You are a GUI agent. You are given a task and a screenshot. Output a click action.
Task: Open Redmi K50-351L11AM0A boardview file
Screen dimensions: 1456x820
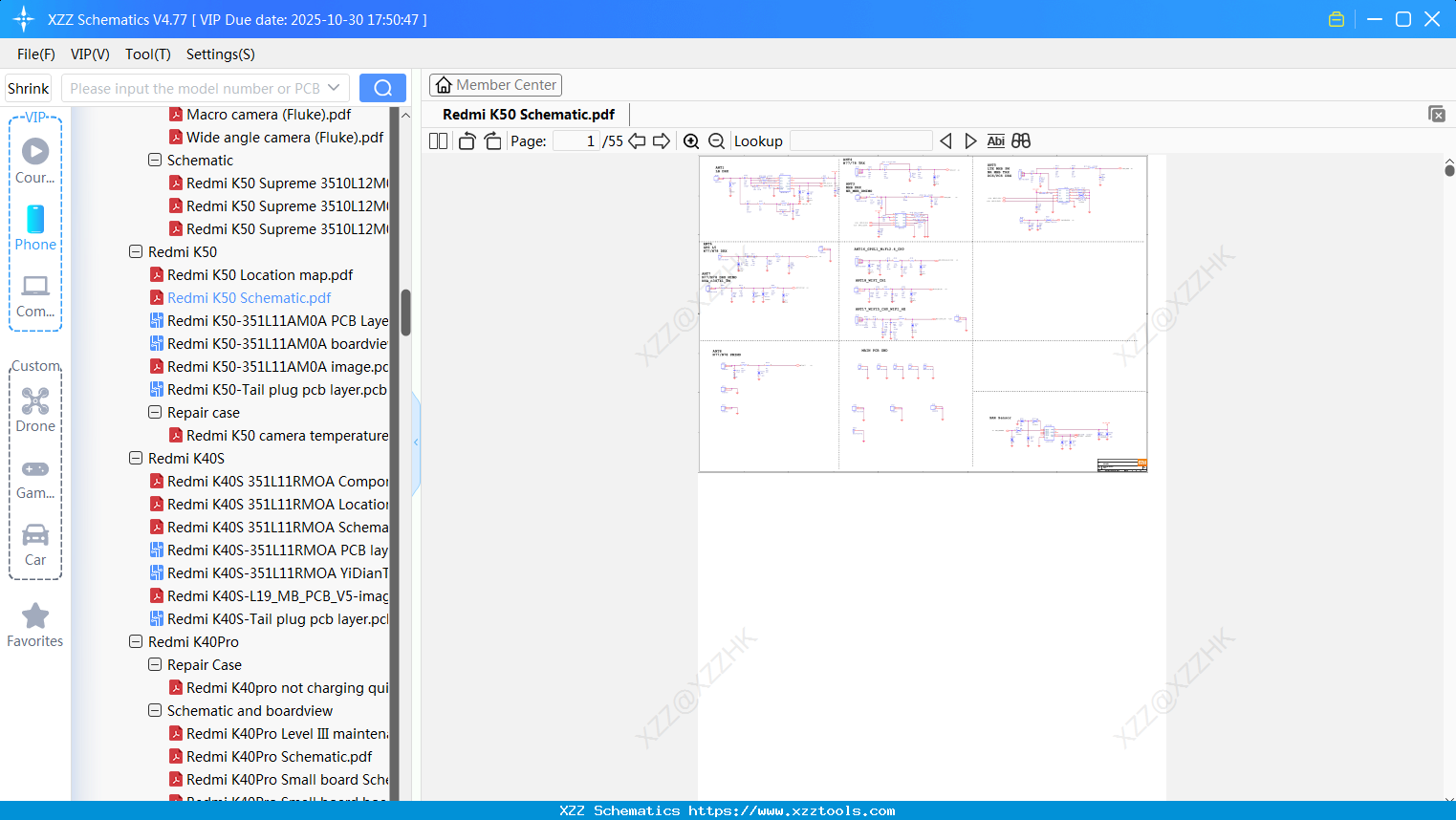[x=269, y=344]
